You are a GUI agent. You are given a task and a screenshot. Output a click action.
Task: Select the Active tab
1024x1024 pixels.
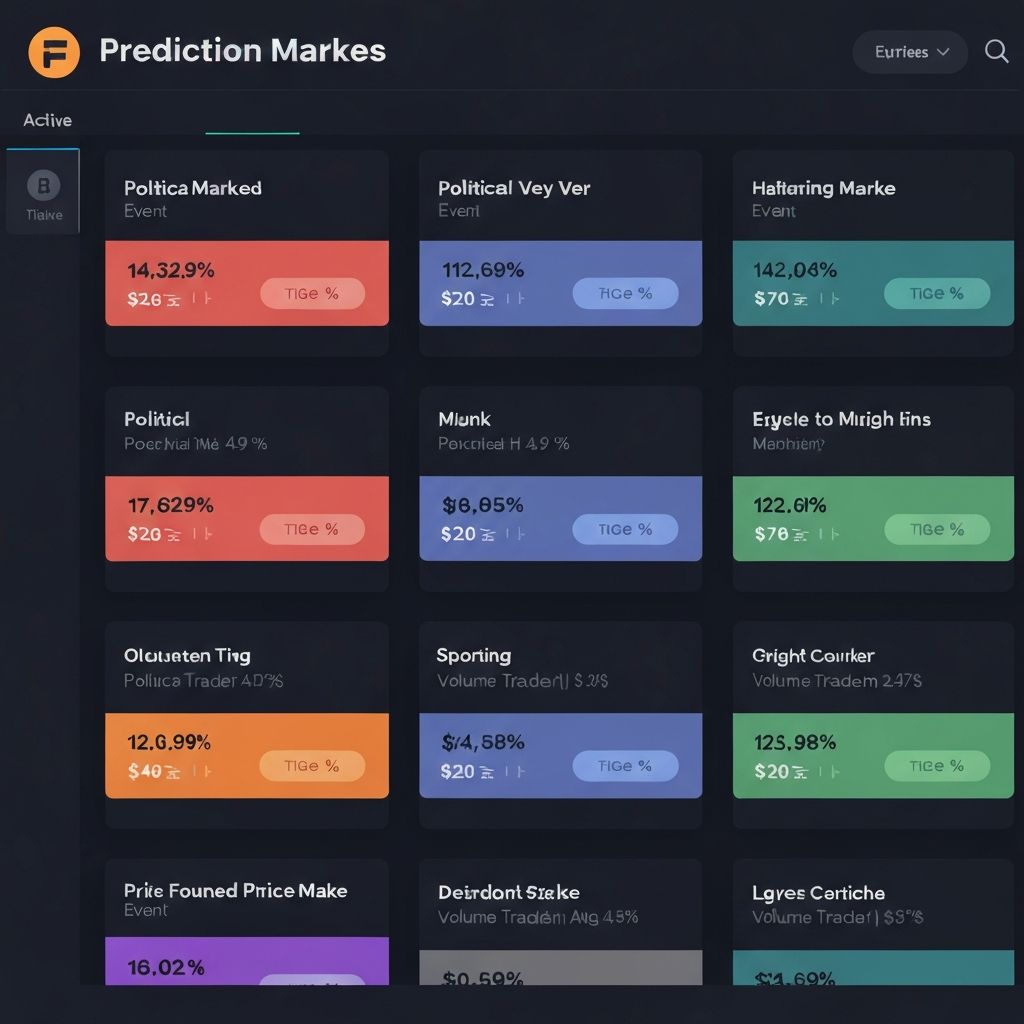(46, 119)
